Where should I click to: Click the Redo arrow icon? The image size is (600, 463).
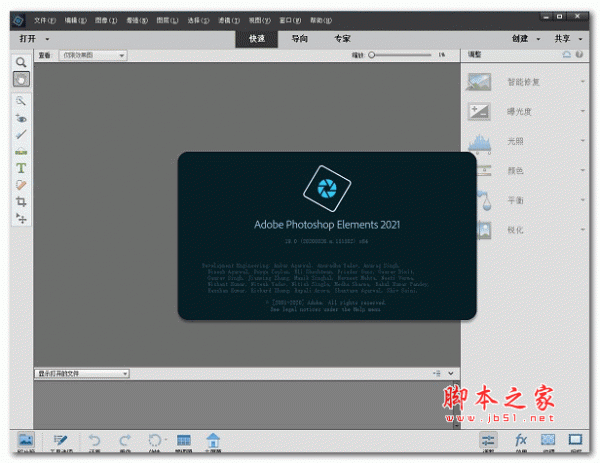(125, 442)
